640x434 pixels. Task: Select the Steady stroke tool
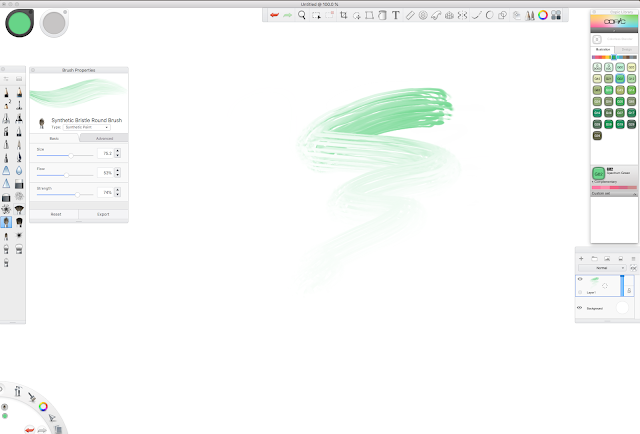[476, 15]
